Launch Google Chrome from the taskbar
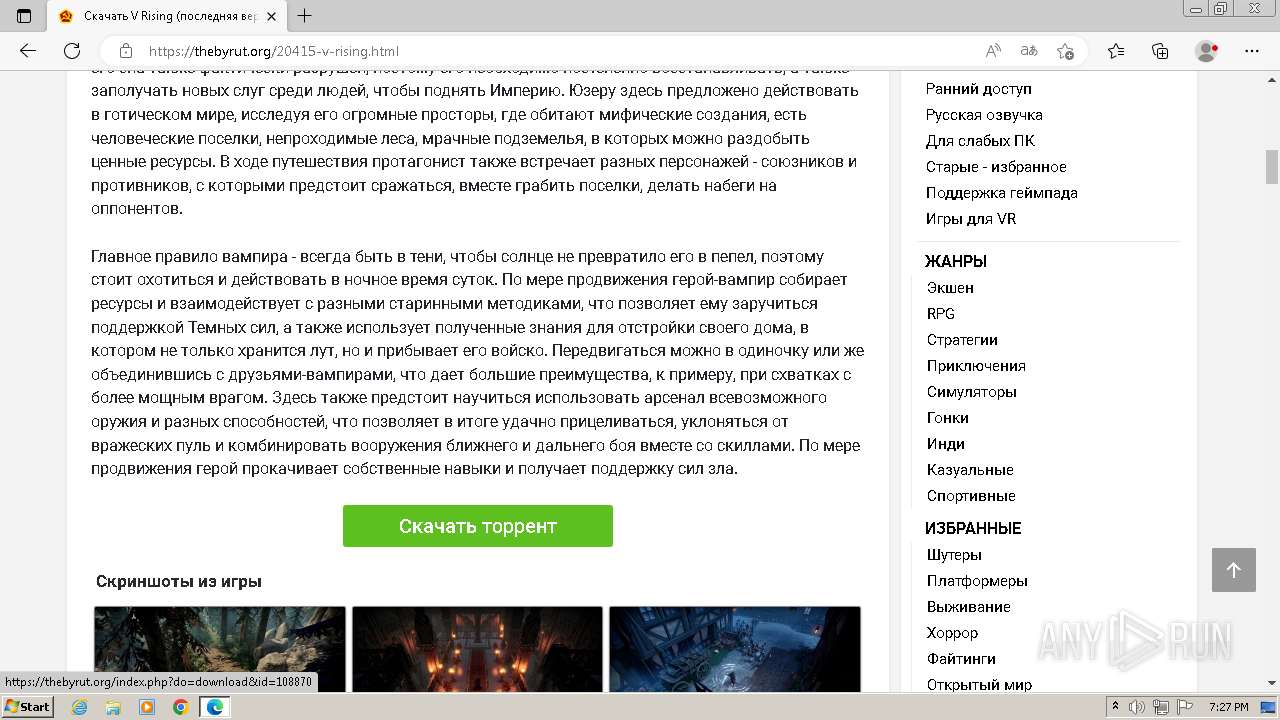This screenshot has height=720, width=1280. 180,707
